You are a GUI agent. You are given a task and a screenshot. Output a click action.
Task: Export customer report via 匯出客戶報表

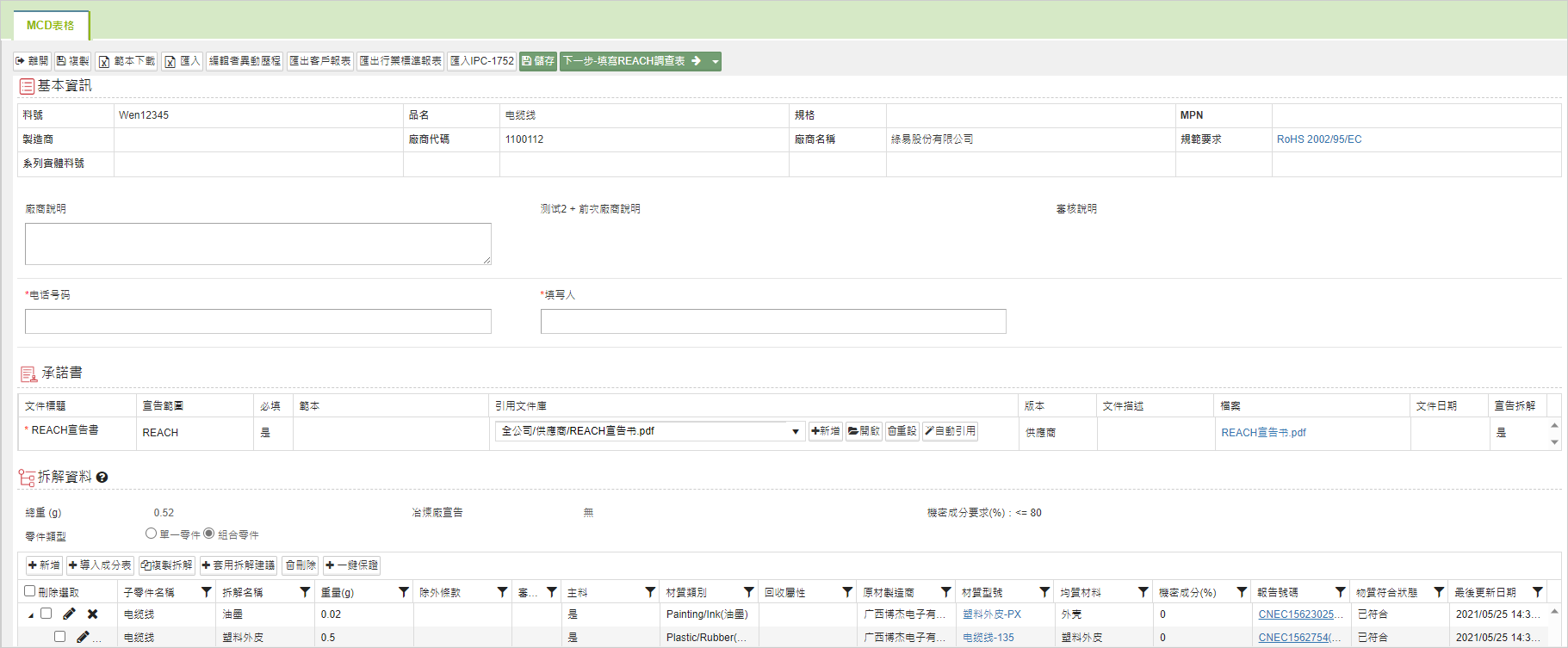coord(320,61)
